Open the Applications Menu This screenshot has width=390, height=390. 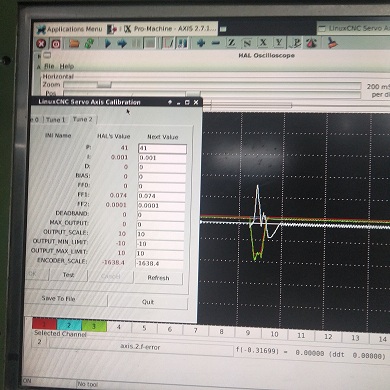click(69, 29)
